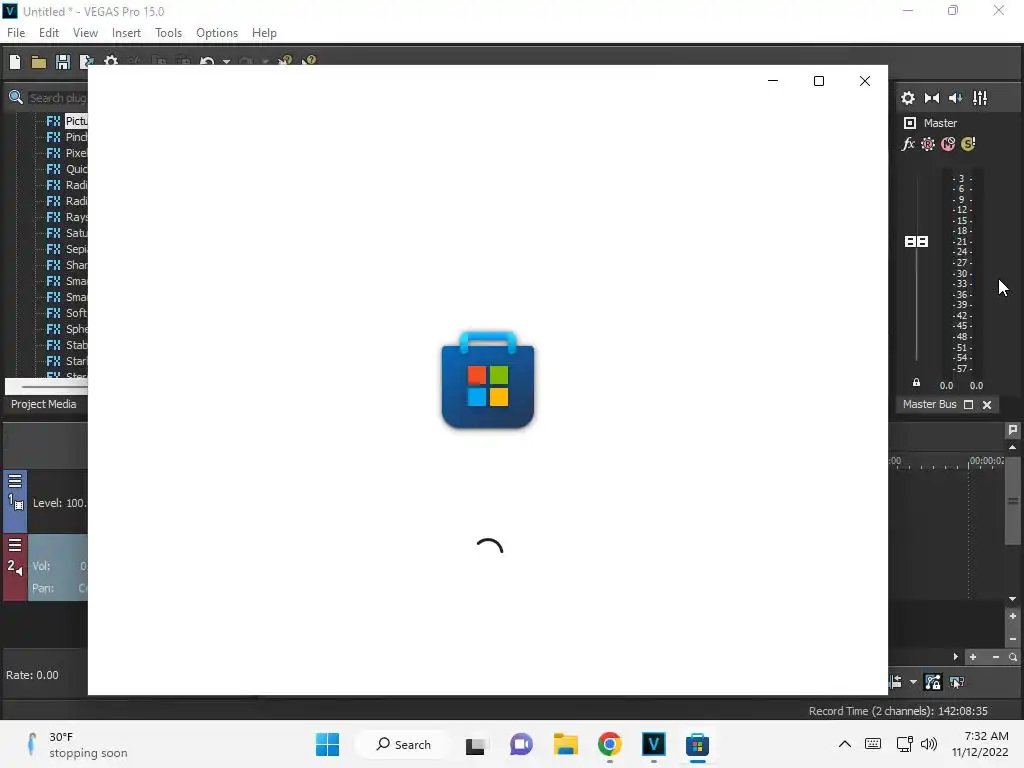
Task: Undo the last action
Action: 207,61
